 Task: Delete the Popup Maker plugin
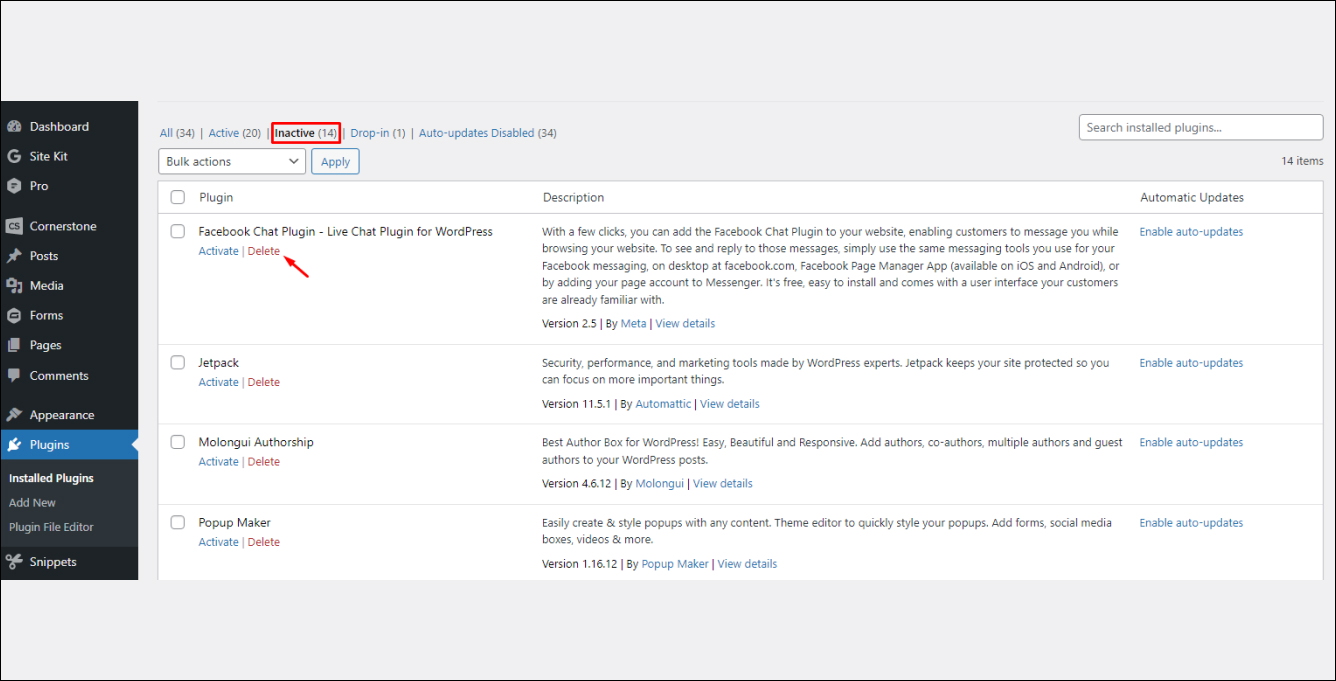[264, 542]
